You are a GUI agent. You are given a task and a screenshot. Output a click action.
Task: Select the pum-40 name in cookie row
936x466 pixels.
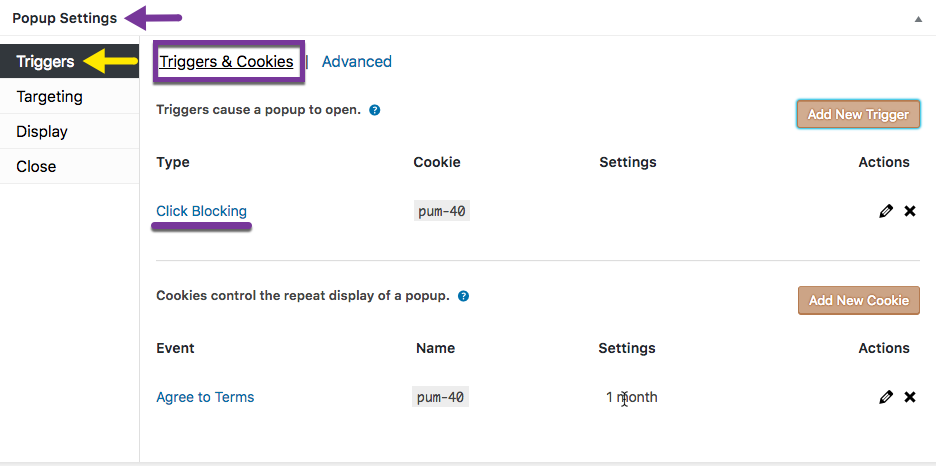441,397
